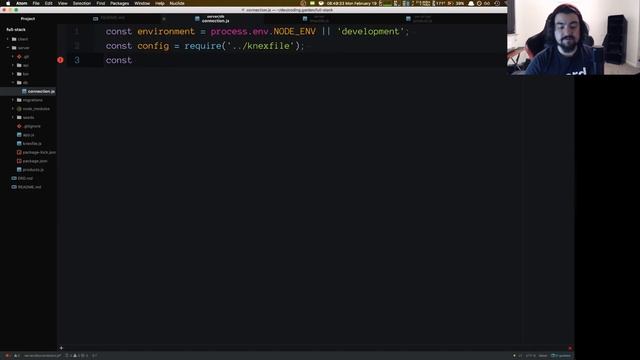This screenshot has height=360, width=640.
Task: Open the Apple menu
Action: 8,3
